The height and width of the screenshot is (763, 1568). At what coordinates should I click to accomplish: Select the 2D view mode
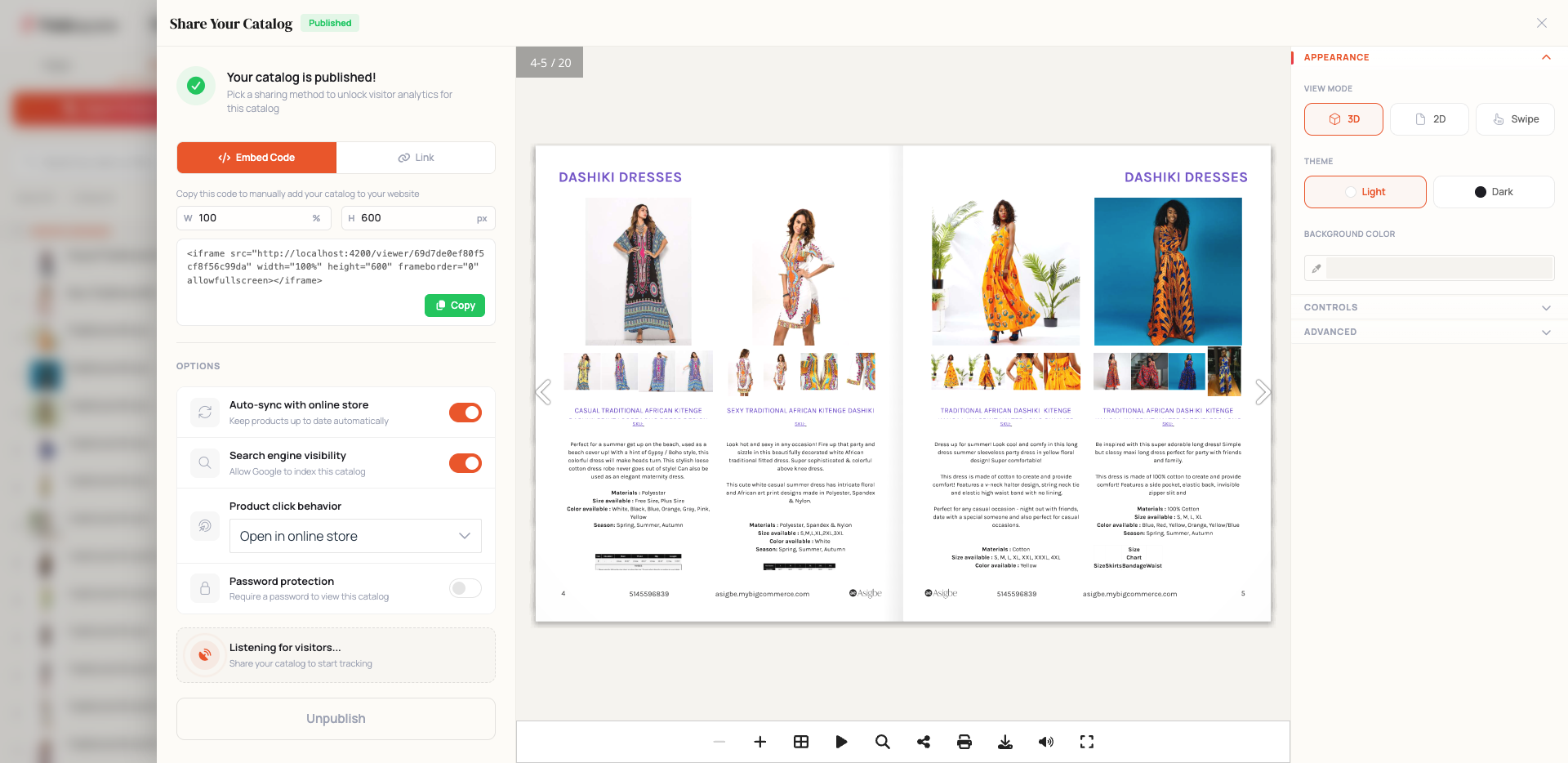[x=1429, y=118]
